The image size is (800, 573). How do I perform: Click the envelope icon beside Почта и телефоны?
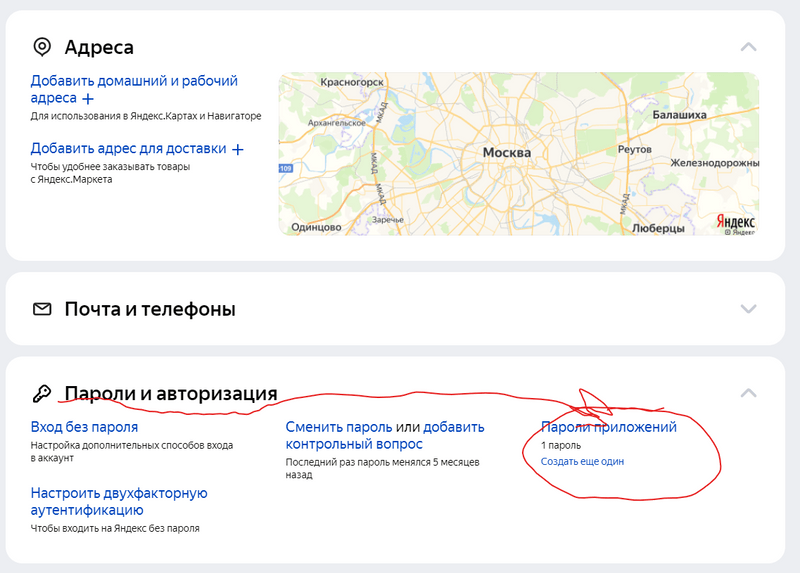tap(42, 309)
